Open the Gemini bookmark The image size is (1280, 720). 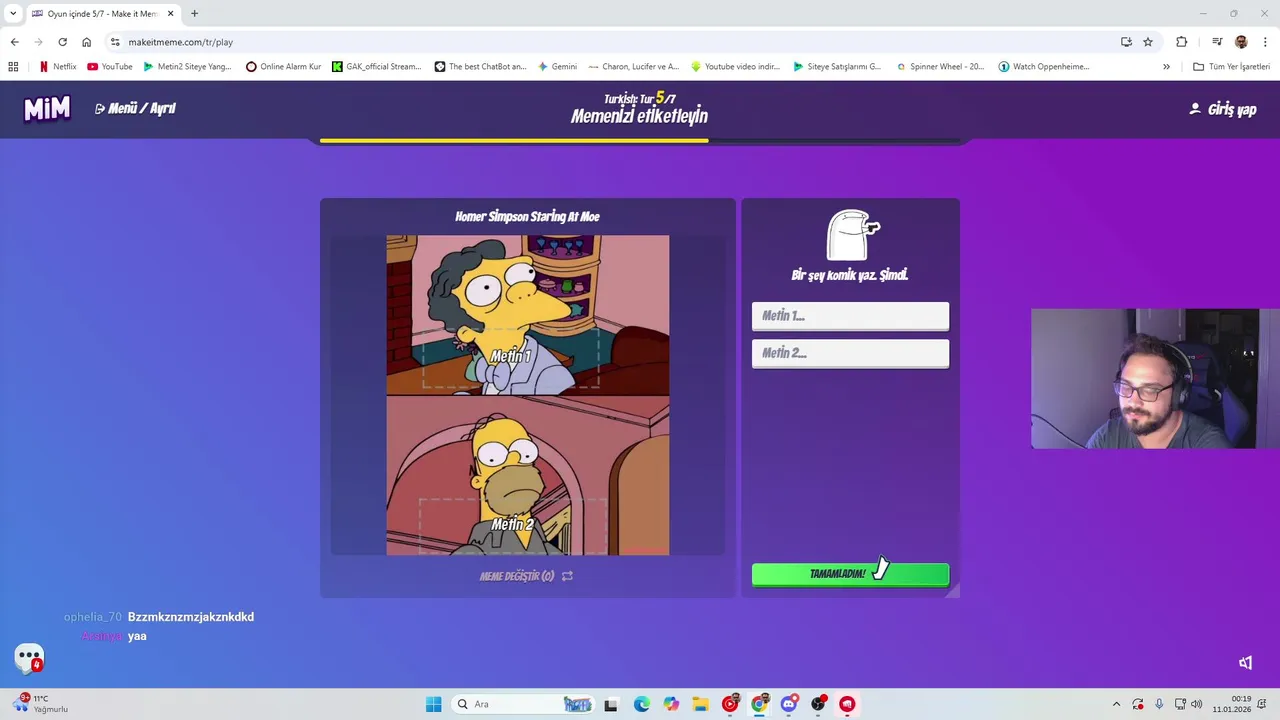pyautogui.click(x=557, y=67)
